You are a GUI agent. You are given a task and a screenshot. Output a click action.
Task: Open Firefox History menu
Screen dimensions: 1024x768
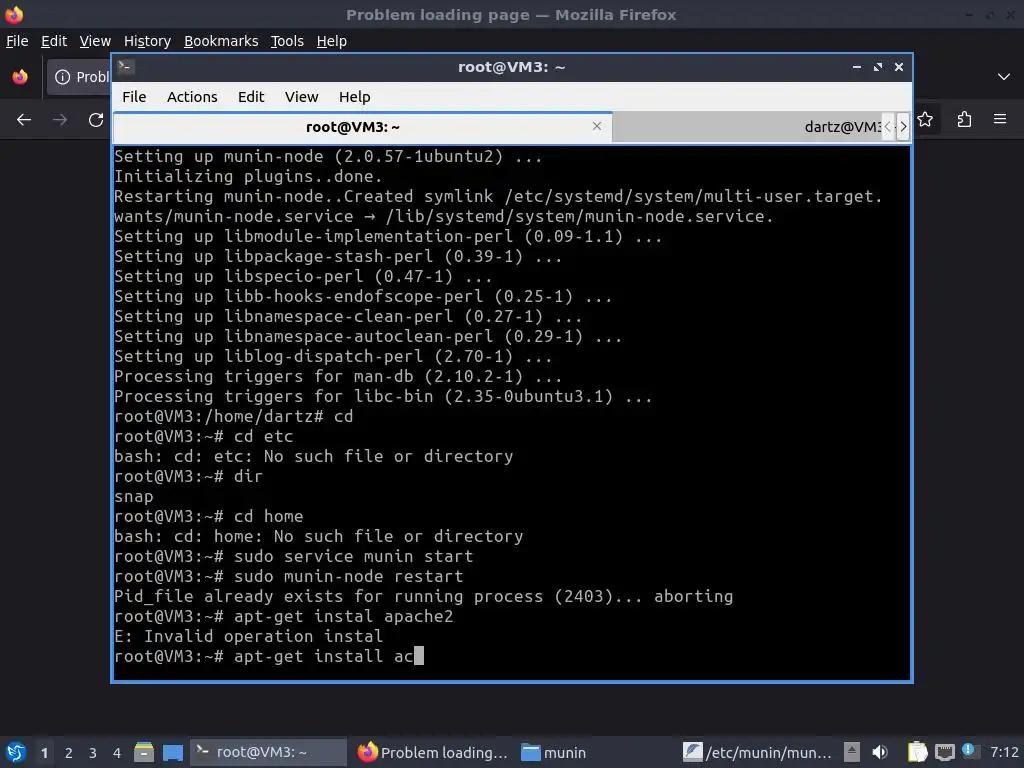(x=147, y=41)
